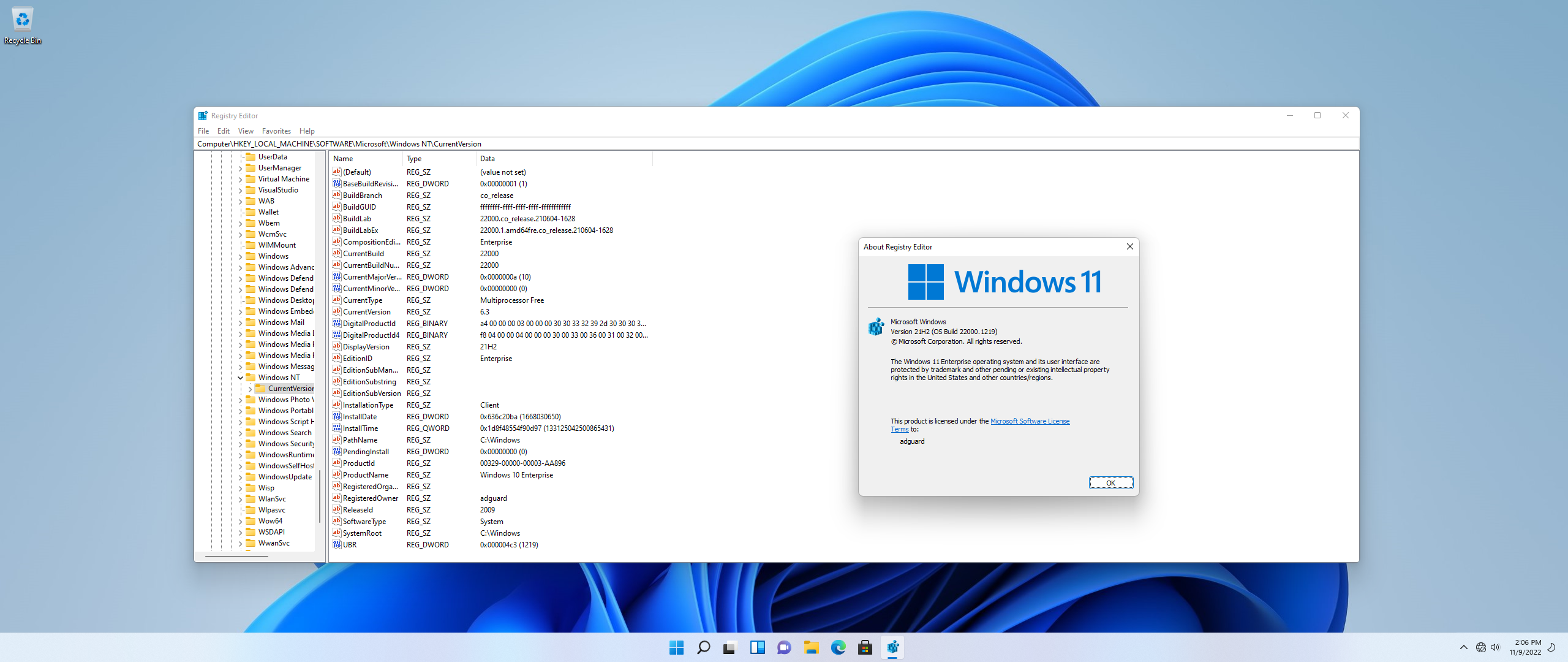This screenshot has height=662, width=1568.
Task: Expand the VisualStudio key
Action: pos(240,190)
